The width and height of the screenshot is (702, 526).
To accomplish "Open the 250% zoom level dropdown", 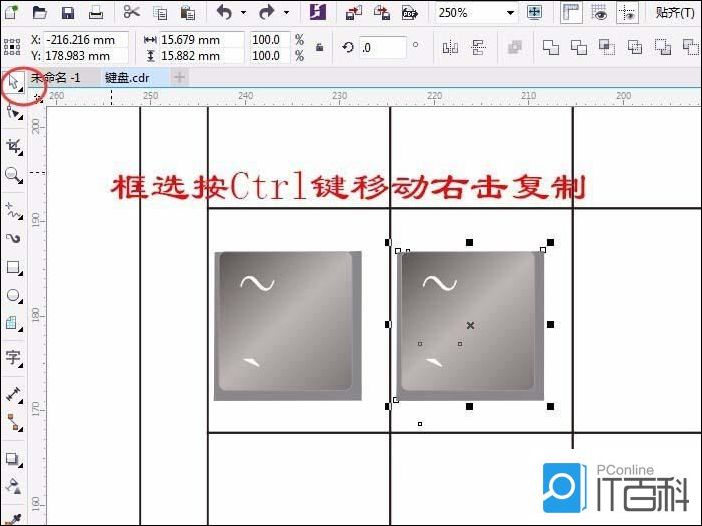I will click(510, 13).
